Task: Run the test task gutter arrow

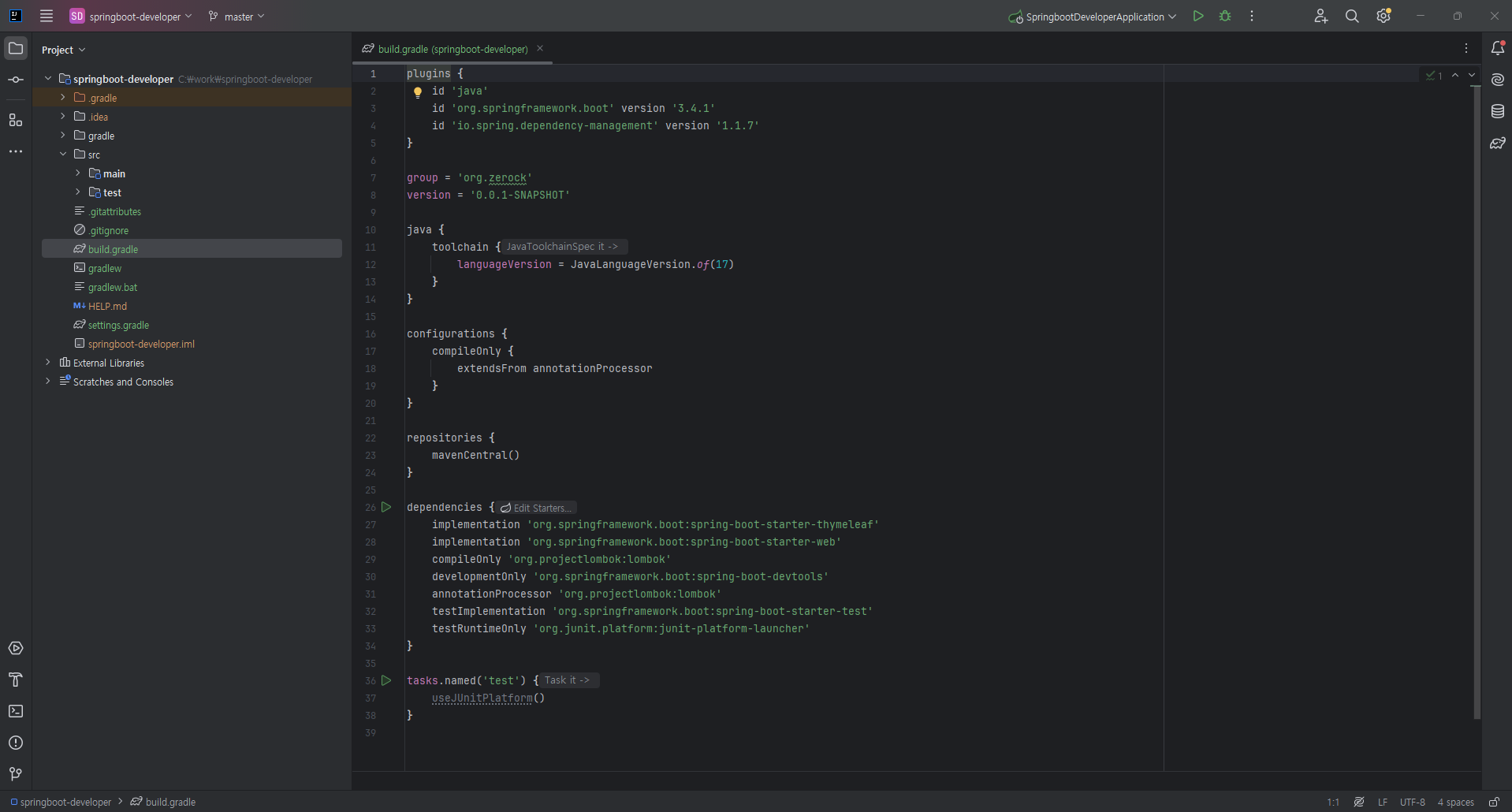Action: pyautogui.click(x=386, y=680)
